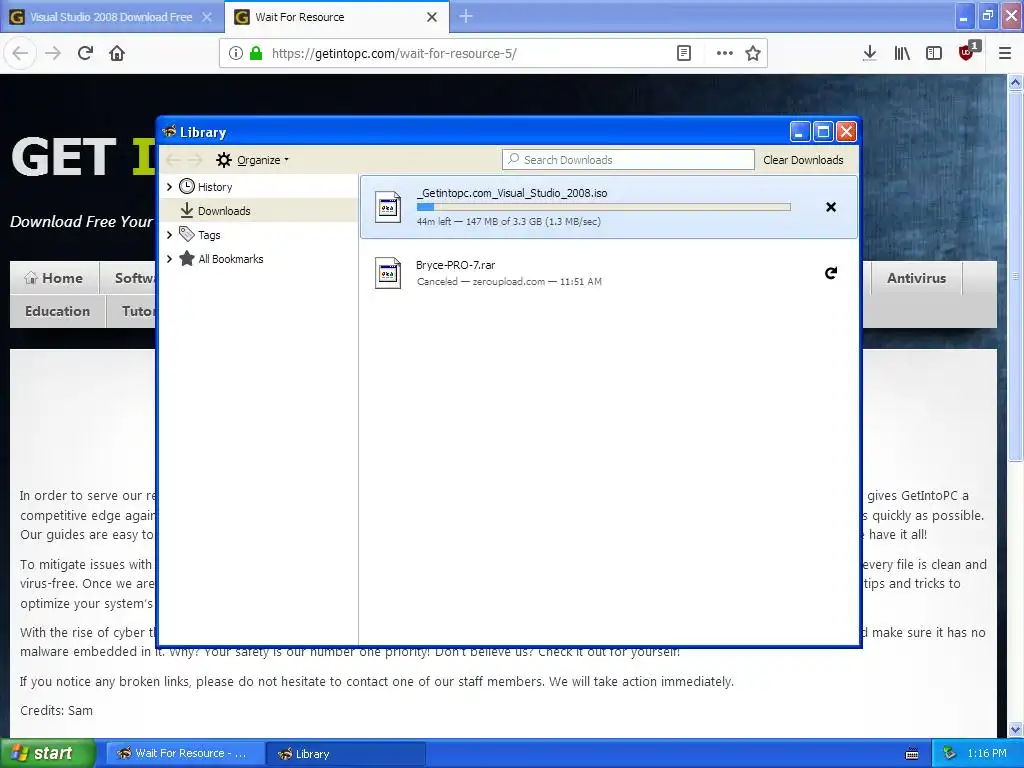The height and width of the screenshot is (768, 1024).
Task: Close the Visual Studio 2008 tab
Action: 206,17
